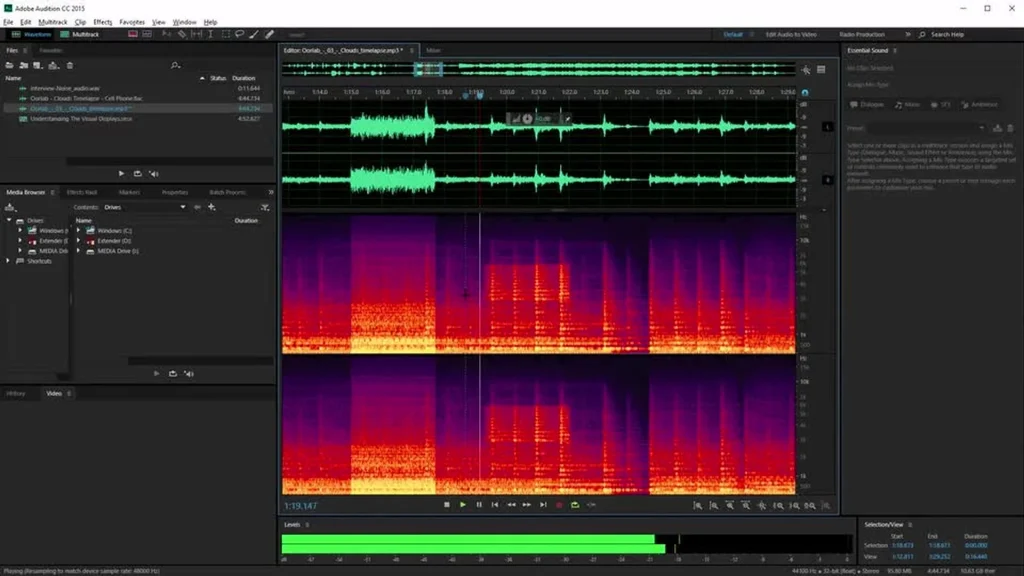
Task: Select the Marquee Selection tool
Action: pyautogui.click(x=225, y=34)
